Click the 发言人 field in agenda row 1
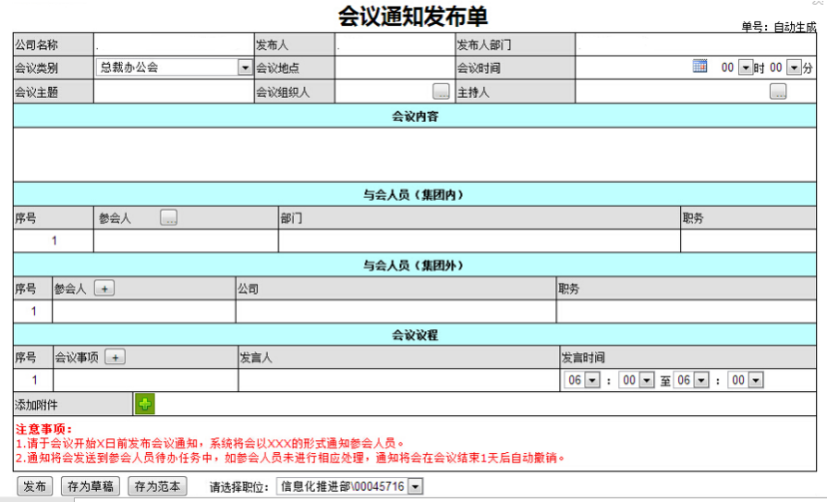The width and height of the screenshot is (827, 502). click(398, 380)
